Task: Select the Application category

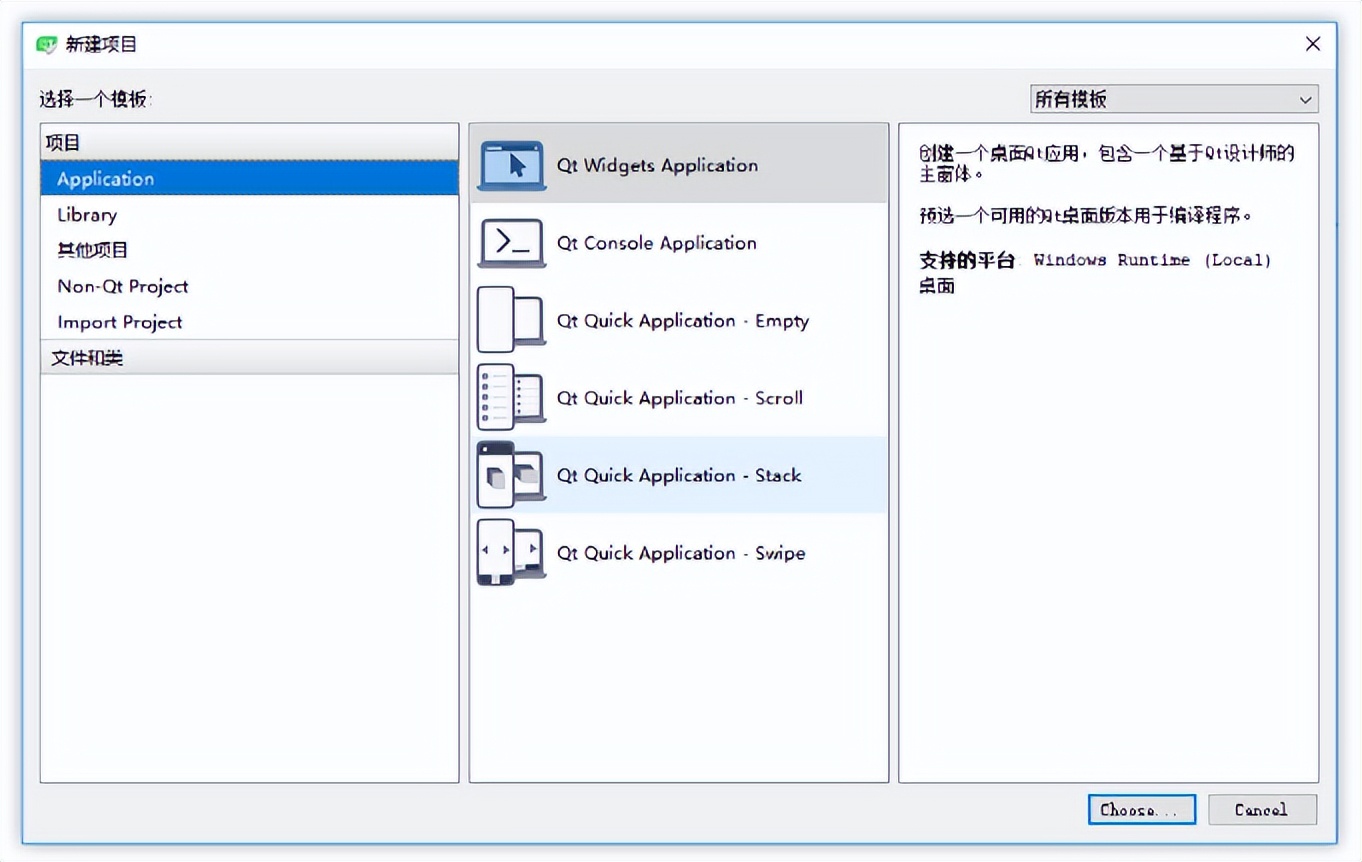Action: click(105, 179)
